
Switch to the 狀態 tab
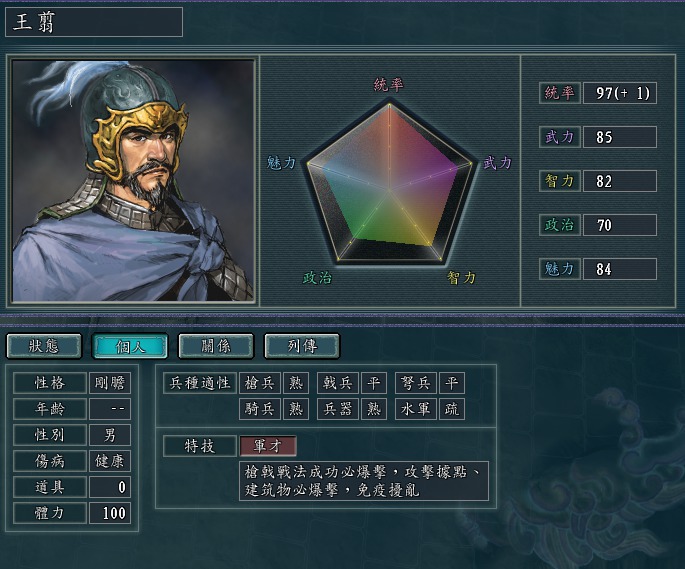point(44,346)
